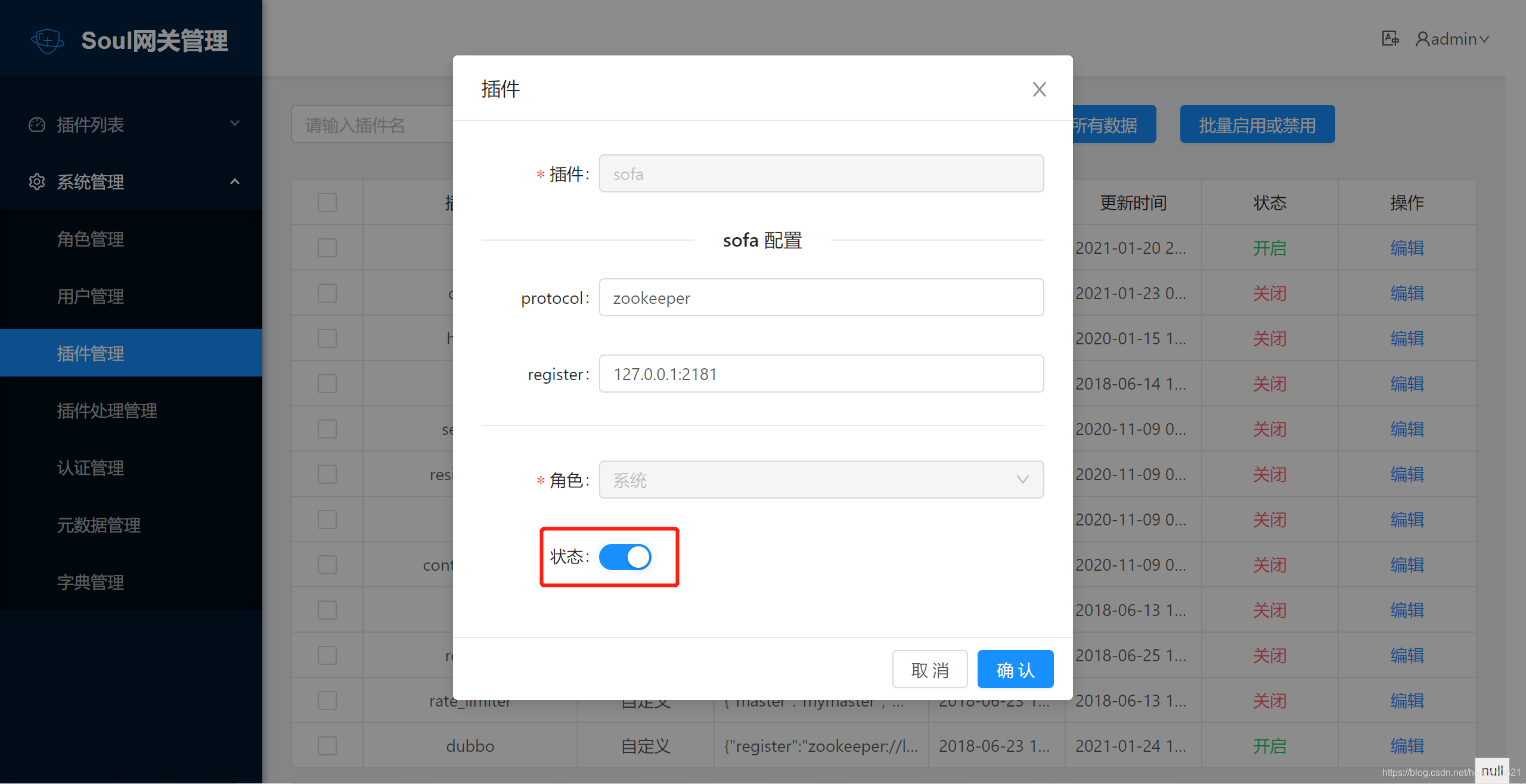Tick the select-all checkbox in table header
The image size is (1526, 784).
327,203
